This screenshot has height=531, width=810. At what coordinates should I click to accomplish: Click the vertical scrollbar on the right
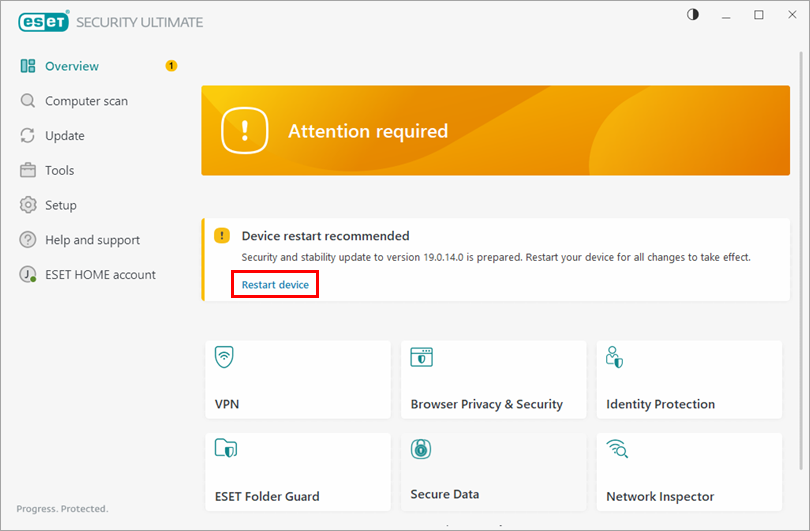[x=803, y=270]
